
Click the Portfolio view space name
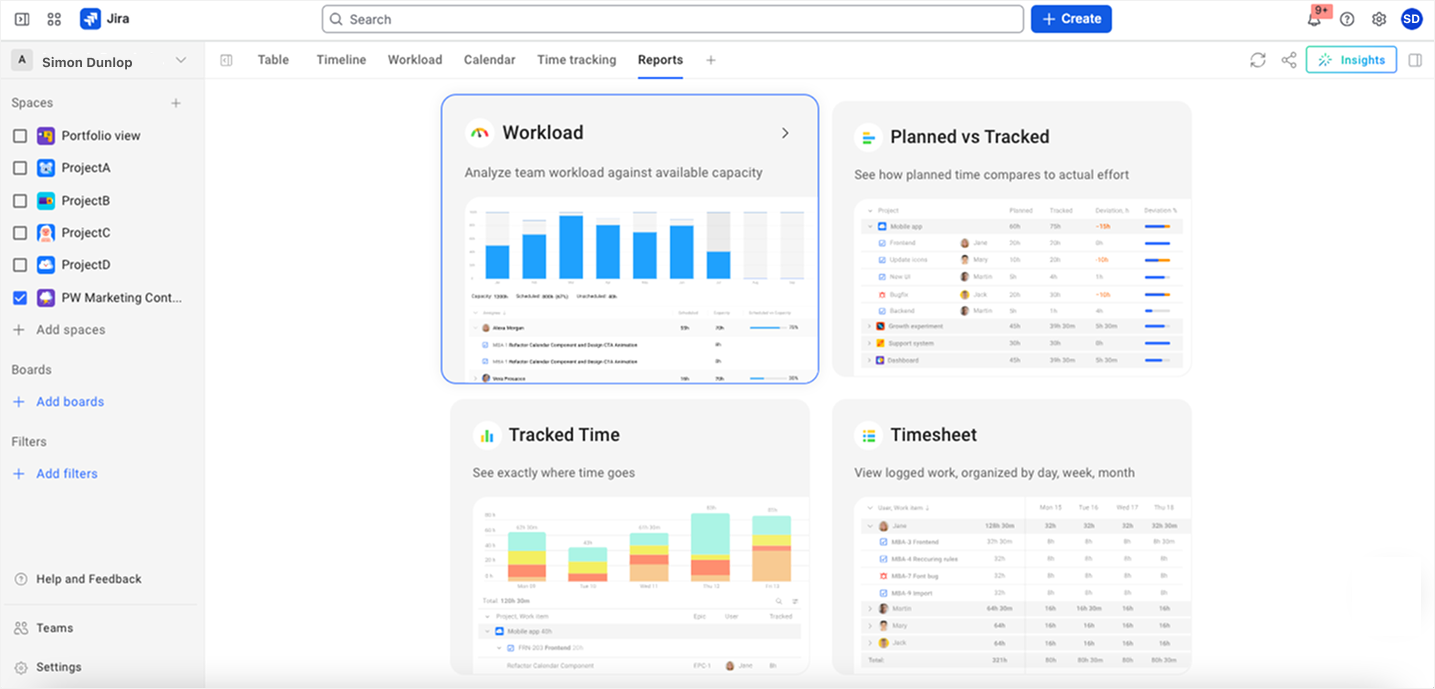(x=101, y=136)
